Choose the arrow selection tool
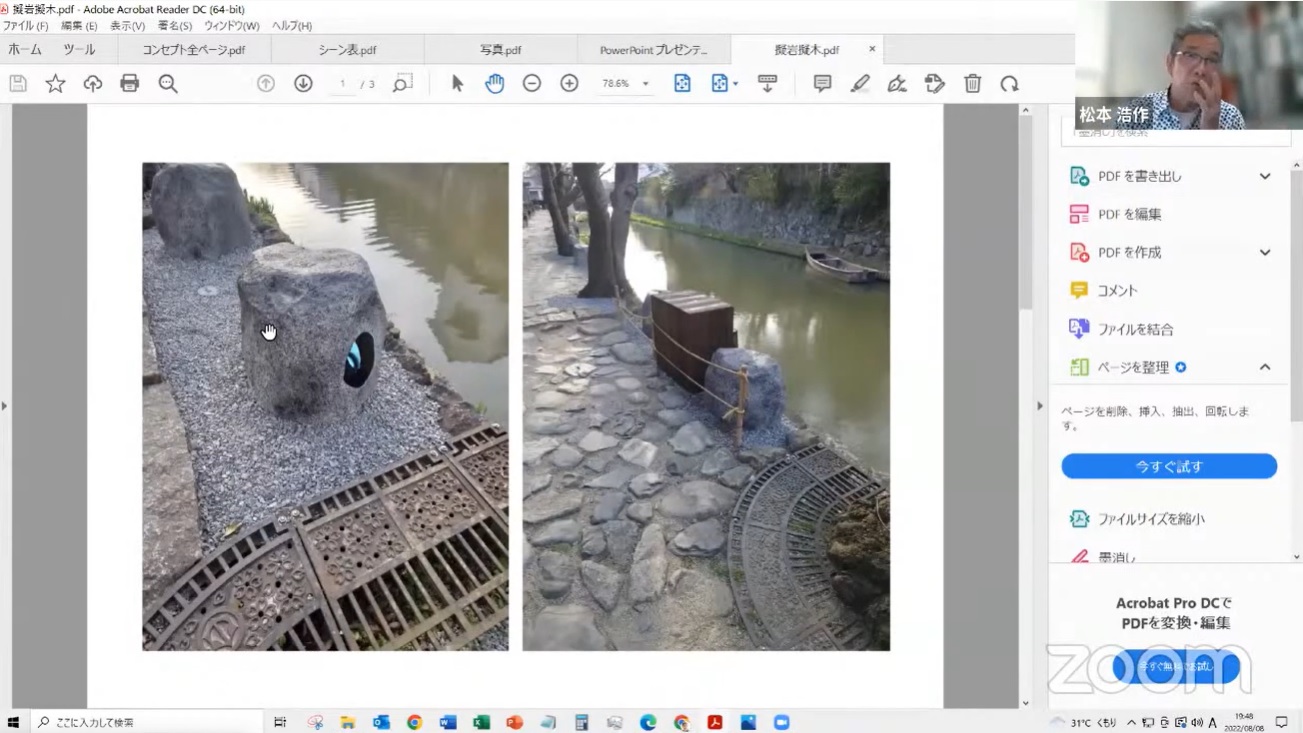The height and width of the screenshot is (733, 1303). point(457,84)
